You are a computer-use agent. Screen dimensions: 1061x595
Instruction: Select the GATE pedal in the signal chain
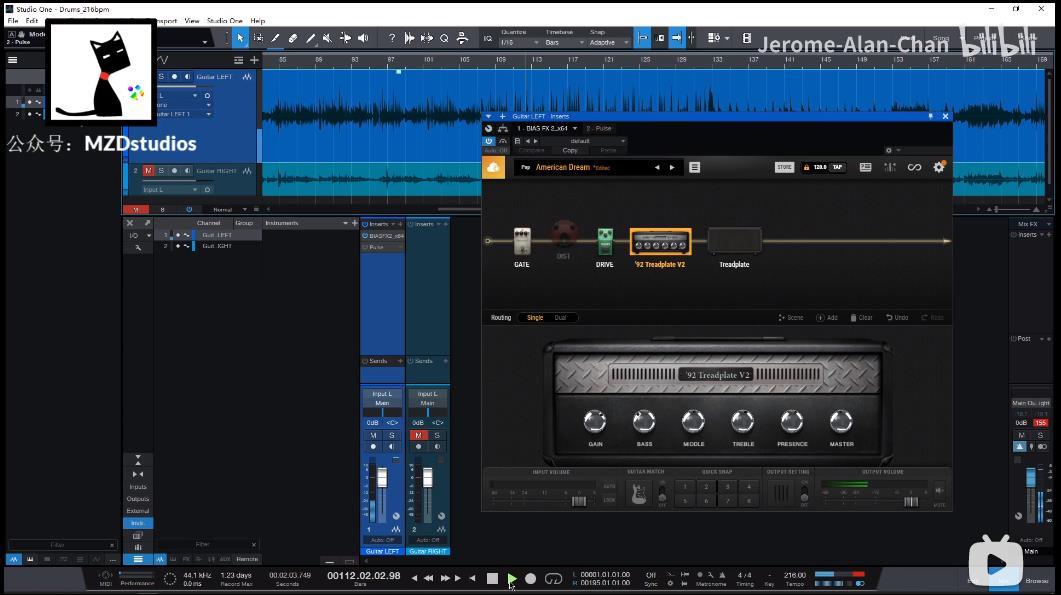click(x=522, y=242)
